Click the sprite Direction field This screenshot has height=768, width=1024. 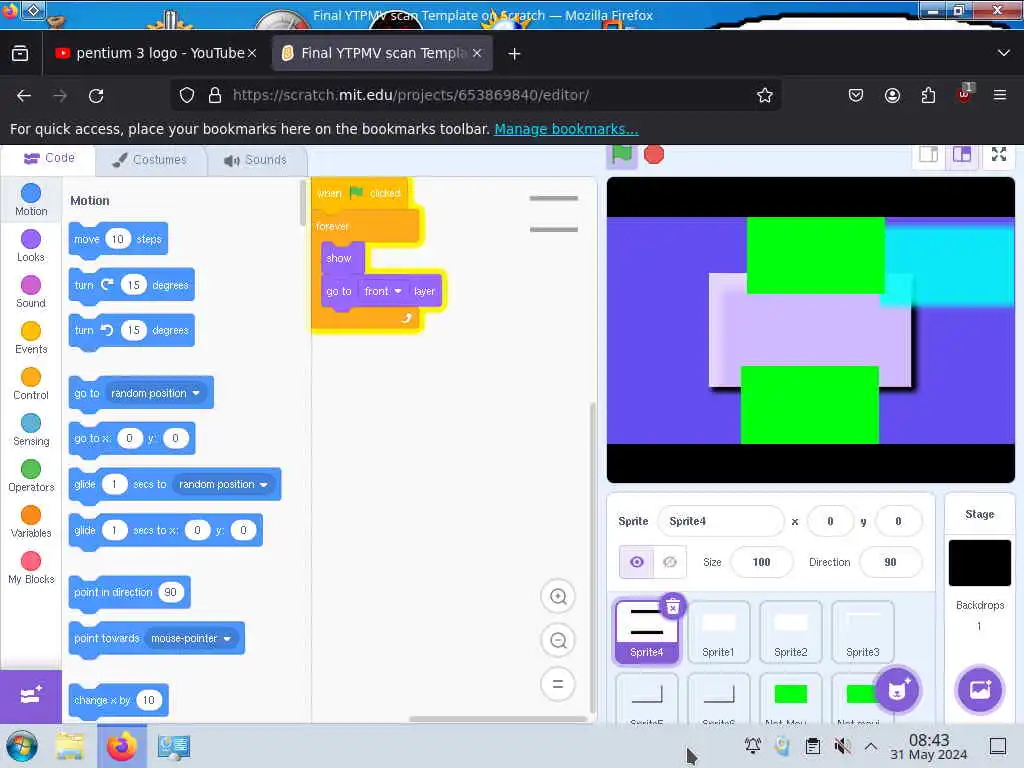tap(890, 562)
